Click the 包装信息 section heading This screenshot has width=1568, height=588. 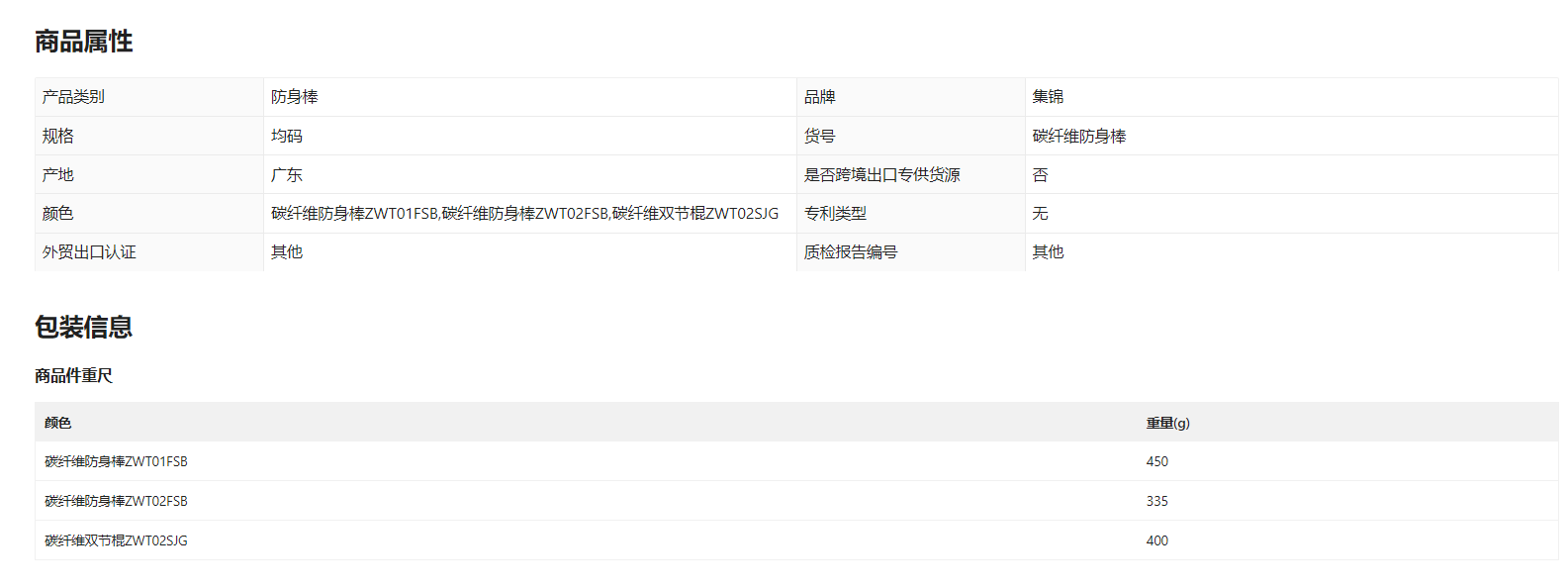coord(83,328)
